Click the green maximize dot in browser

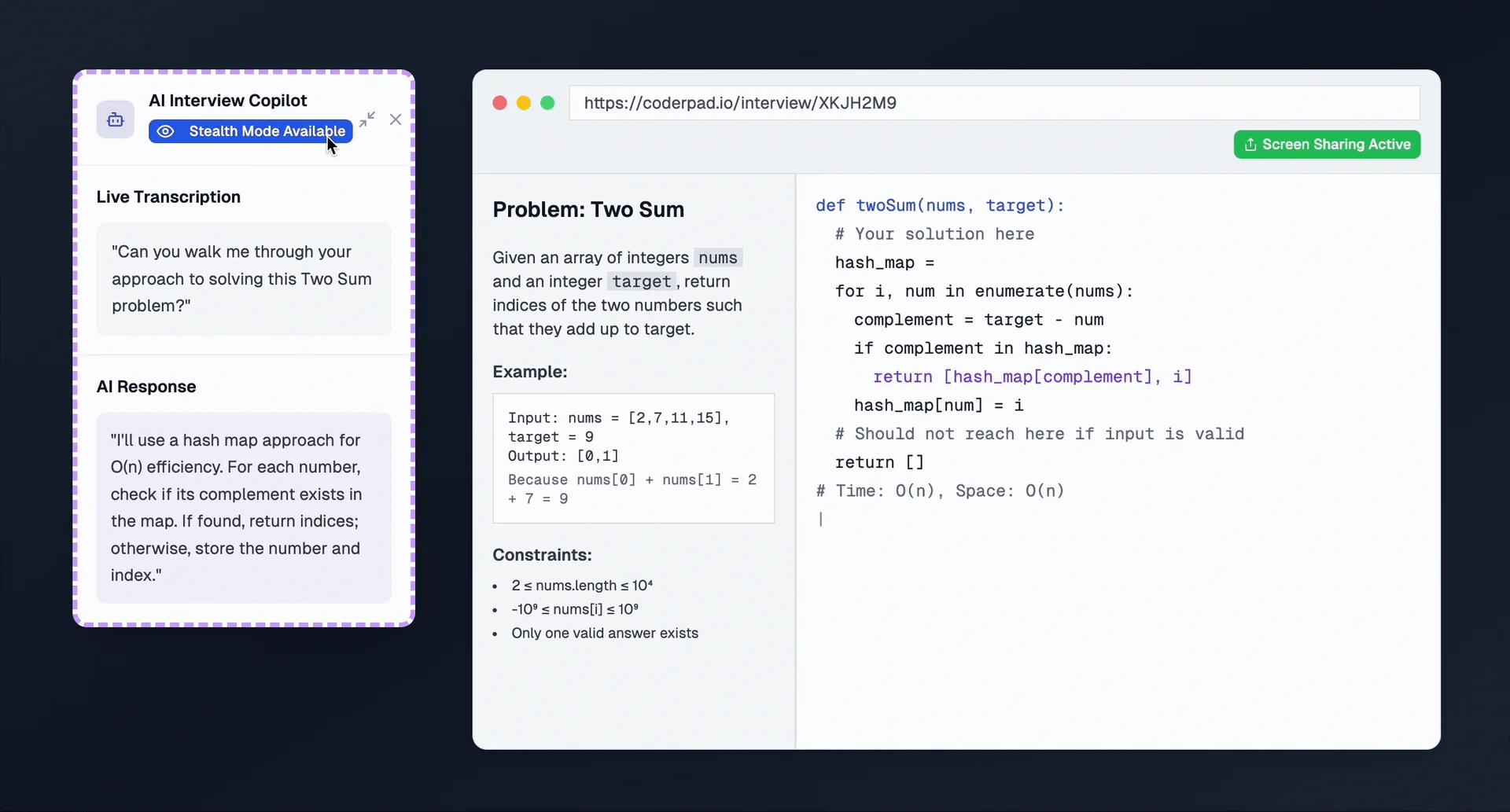[x=548, y=103]
